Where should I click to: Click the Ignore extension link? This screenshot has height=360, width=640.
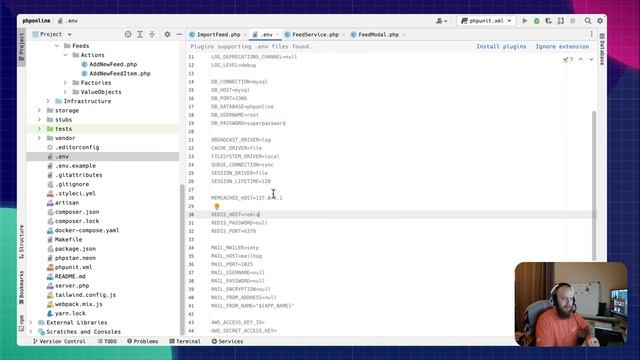click(562, 47)
